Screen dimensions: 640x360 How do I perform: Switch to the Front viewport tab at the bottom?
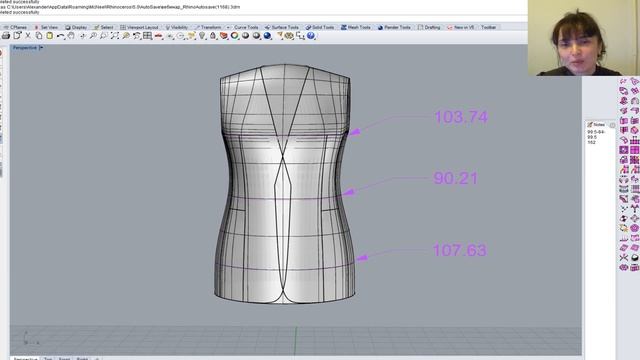tap(64, 358)
